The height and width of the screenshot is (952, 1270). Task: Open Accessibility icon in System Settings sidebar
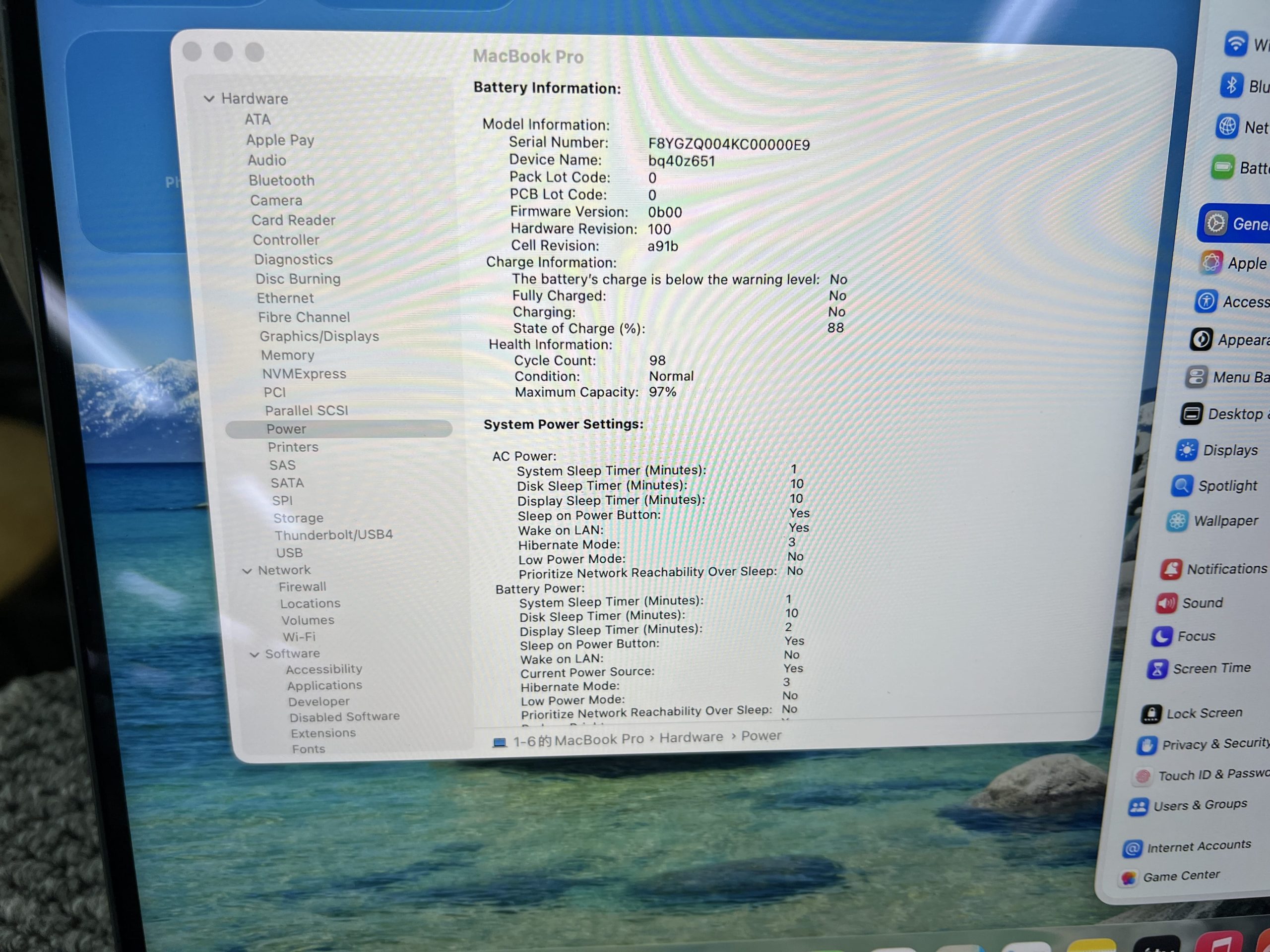[x=1206, y=301]
